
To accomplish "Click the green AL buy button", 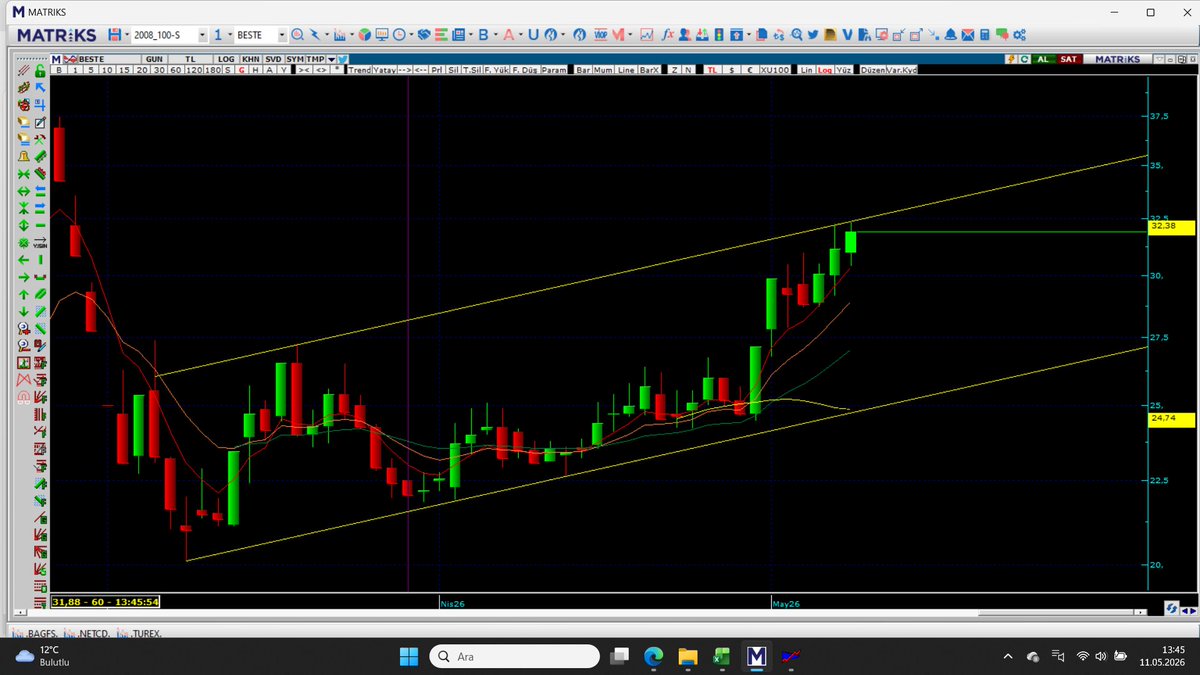I will (1042, 59).
